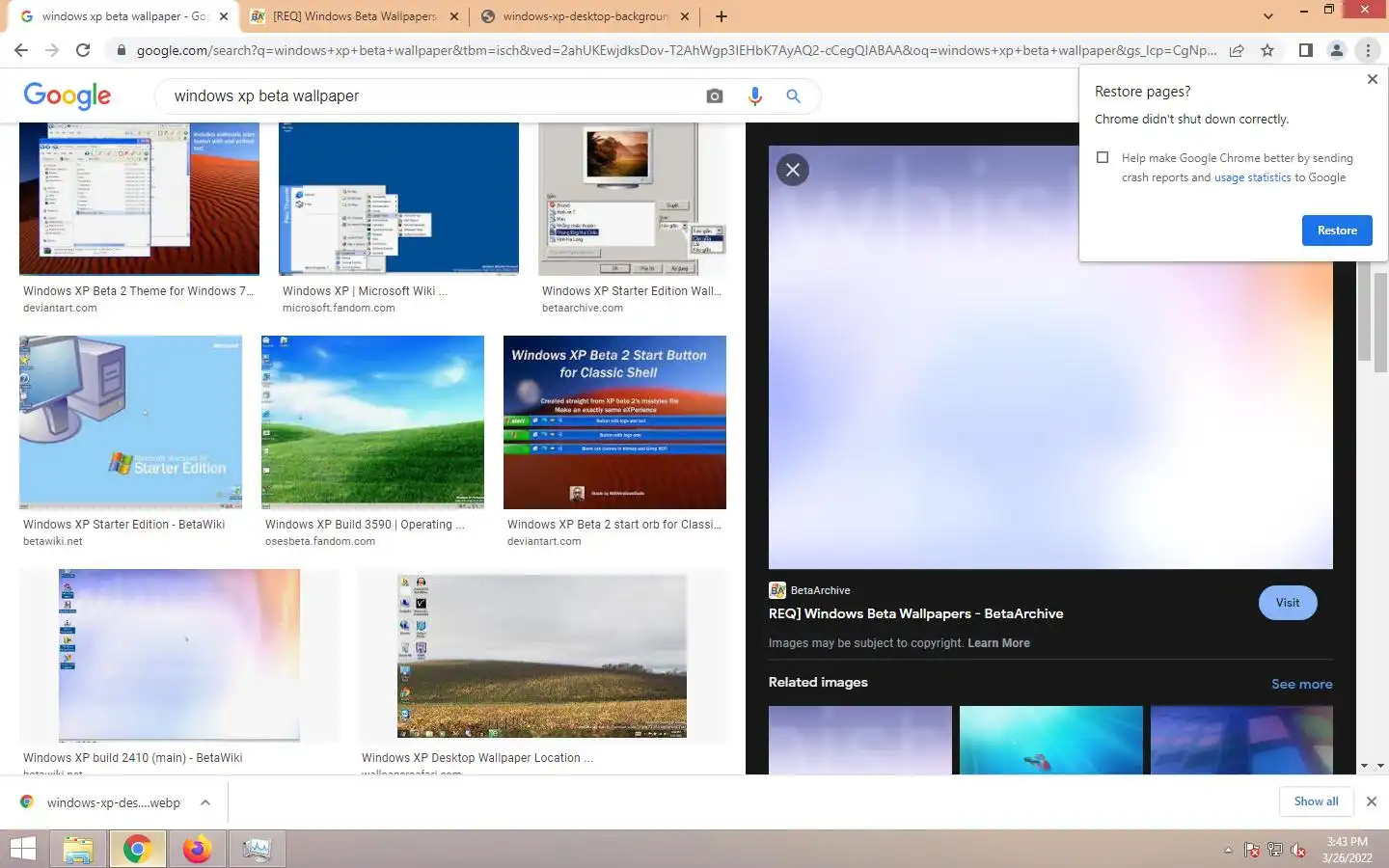
Task: Click deviantart.com under Beta 2 Theme
Action: 60,309
